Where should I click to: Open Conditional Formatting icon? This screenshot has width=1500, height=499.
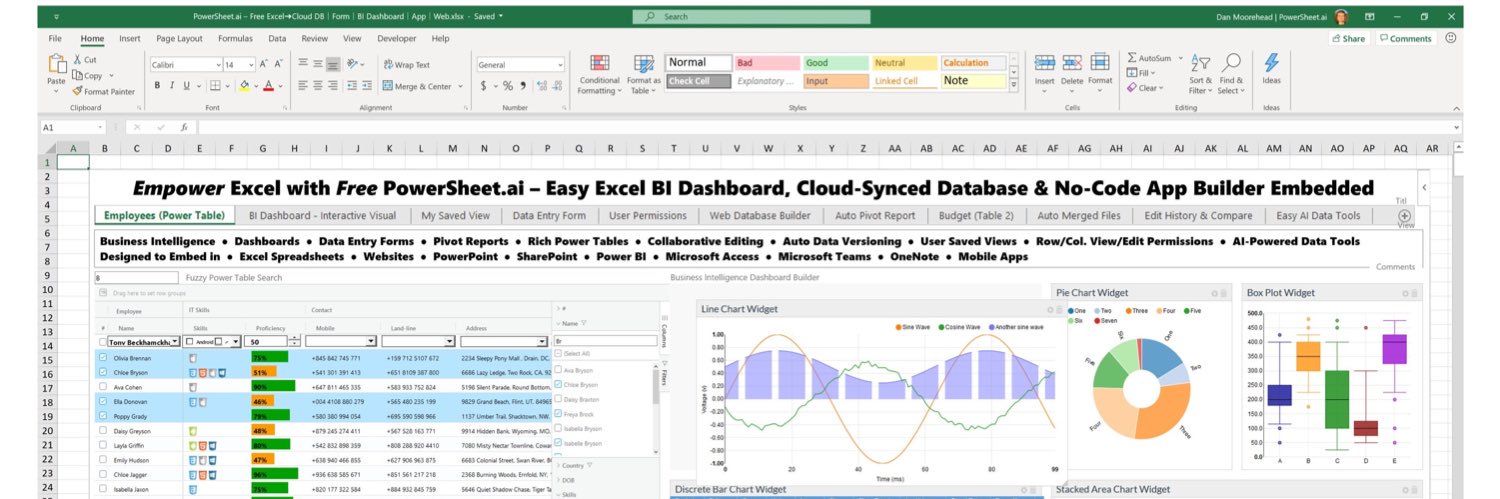(600, 63)
